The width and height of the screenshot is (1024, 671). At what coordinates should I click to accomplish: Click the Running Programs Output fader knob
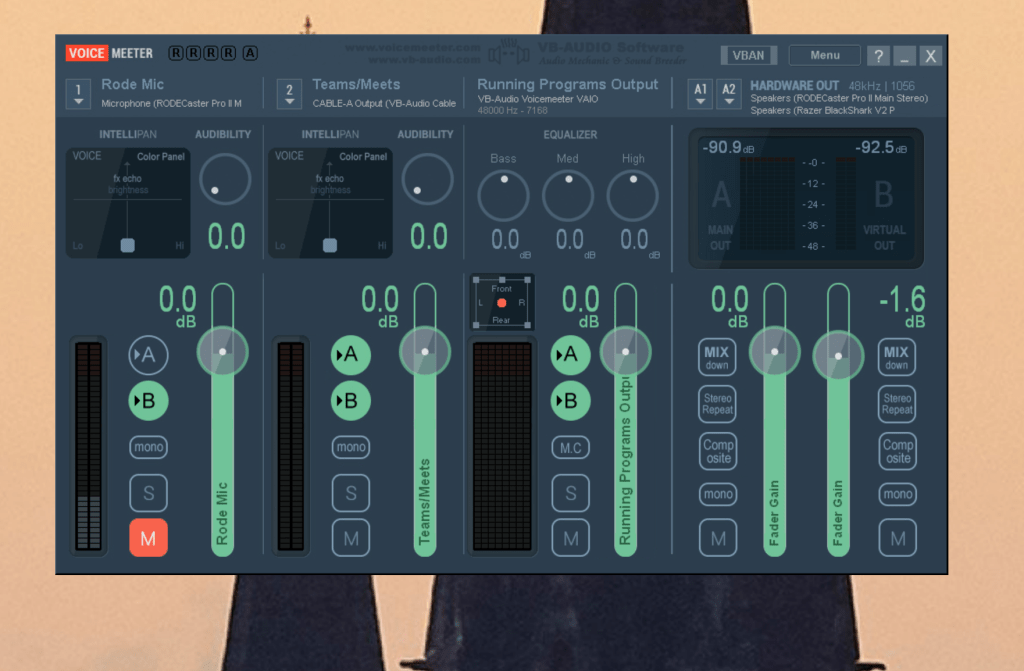pyautogui.click(x=626, y=352)
